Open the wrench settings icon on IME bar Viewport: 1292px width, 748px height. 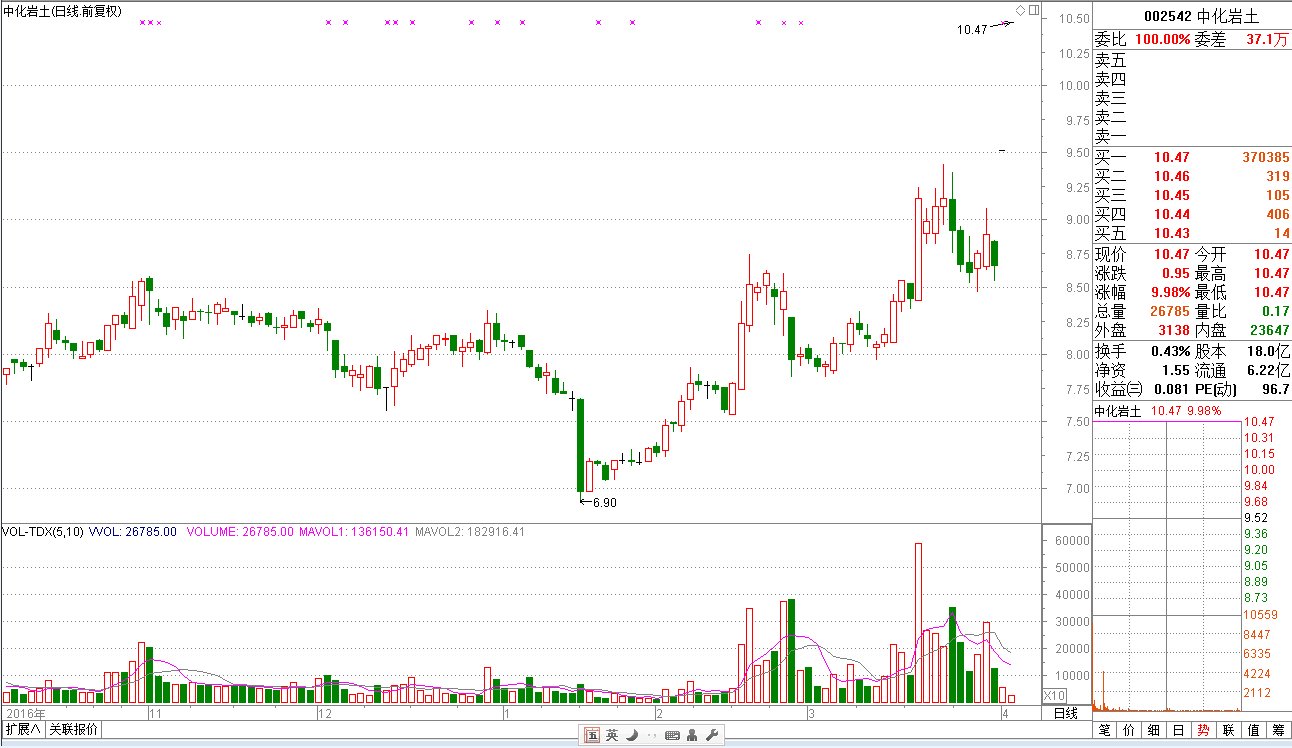tap(712, 736)
